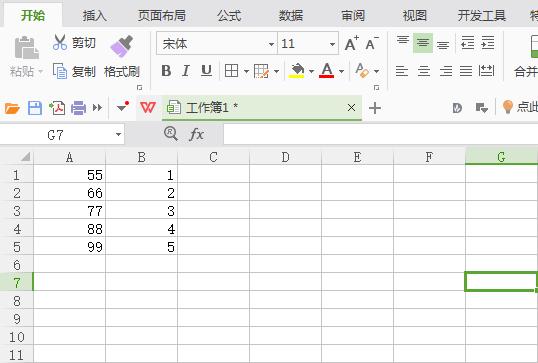Screen dimensions: 538x363
Task: Align text to bottom
Action: (443, 45)
